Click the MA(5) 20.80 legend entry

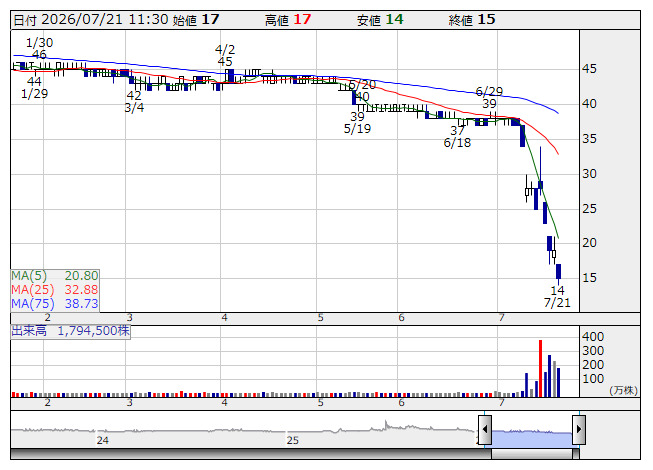point(55,276)
